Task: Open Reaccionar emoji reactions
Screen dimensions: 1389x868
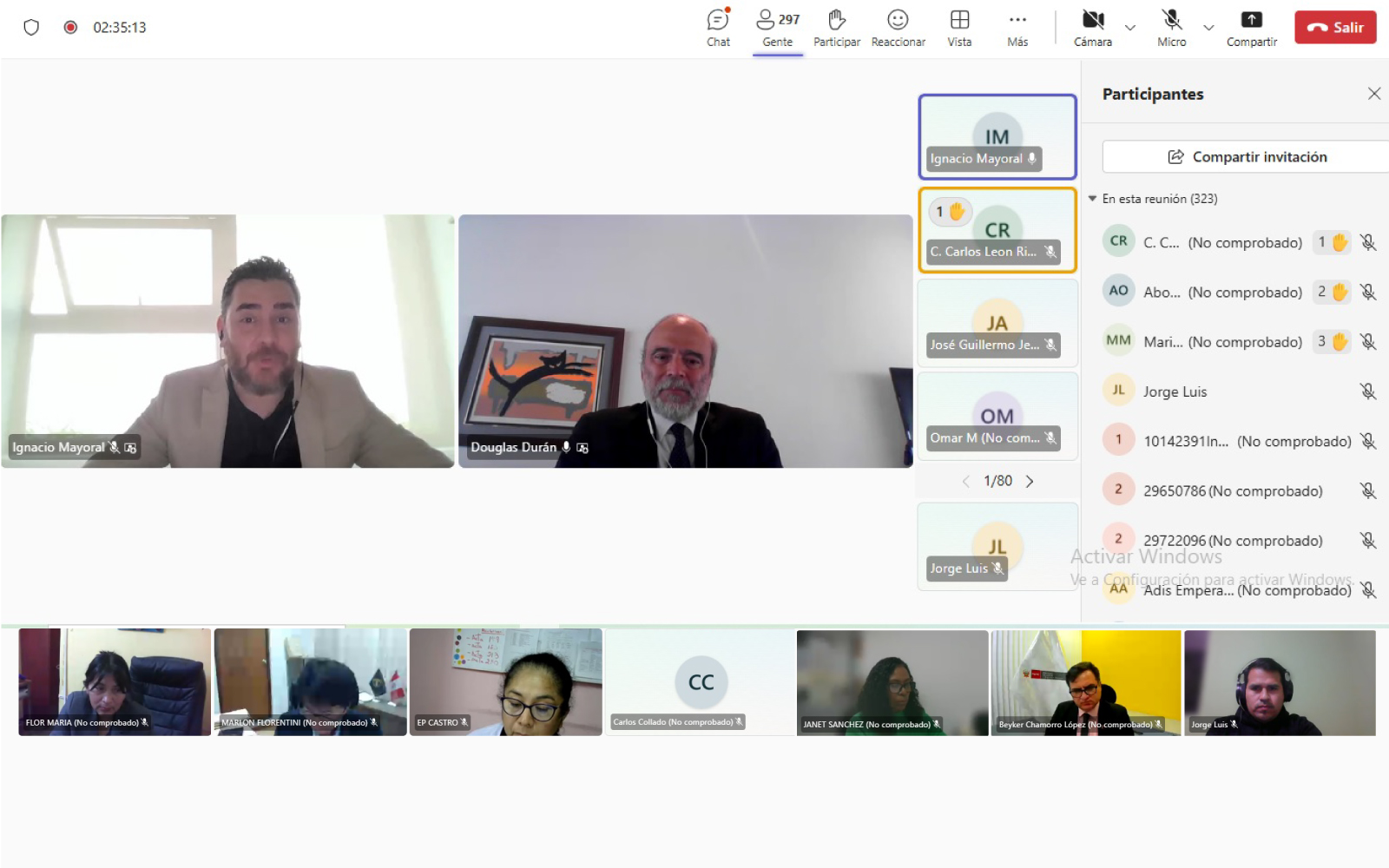Action: [x=898, y=28]
